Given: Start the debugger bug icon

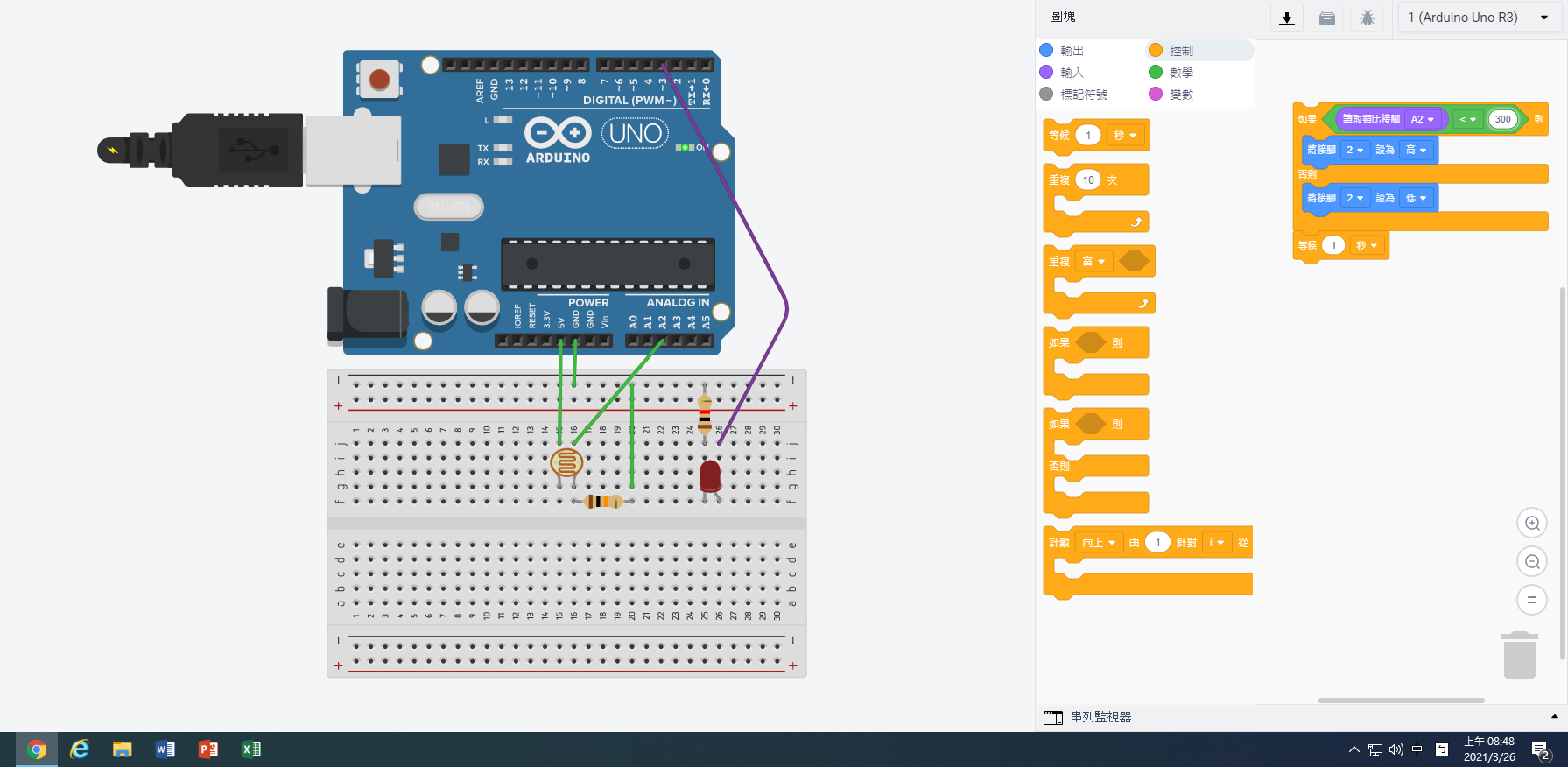Looking at the screenshot, I should pos(1367,18).
